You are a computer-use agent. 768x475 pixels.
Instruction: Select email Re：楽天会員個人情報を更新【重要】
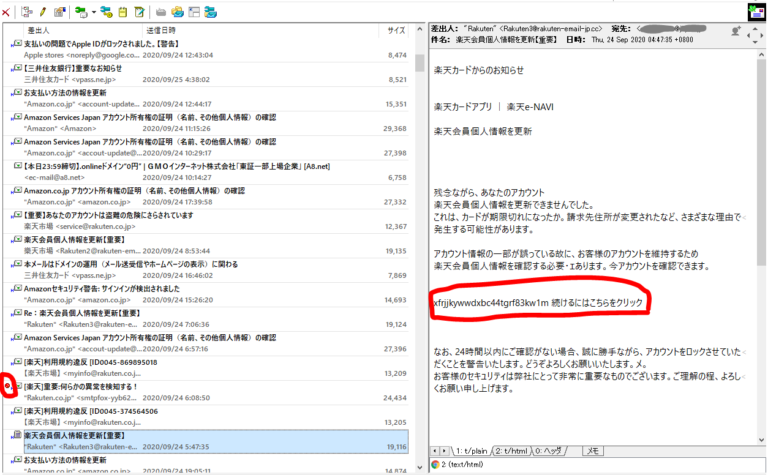[208, 319]
